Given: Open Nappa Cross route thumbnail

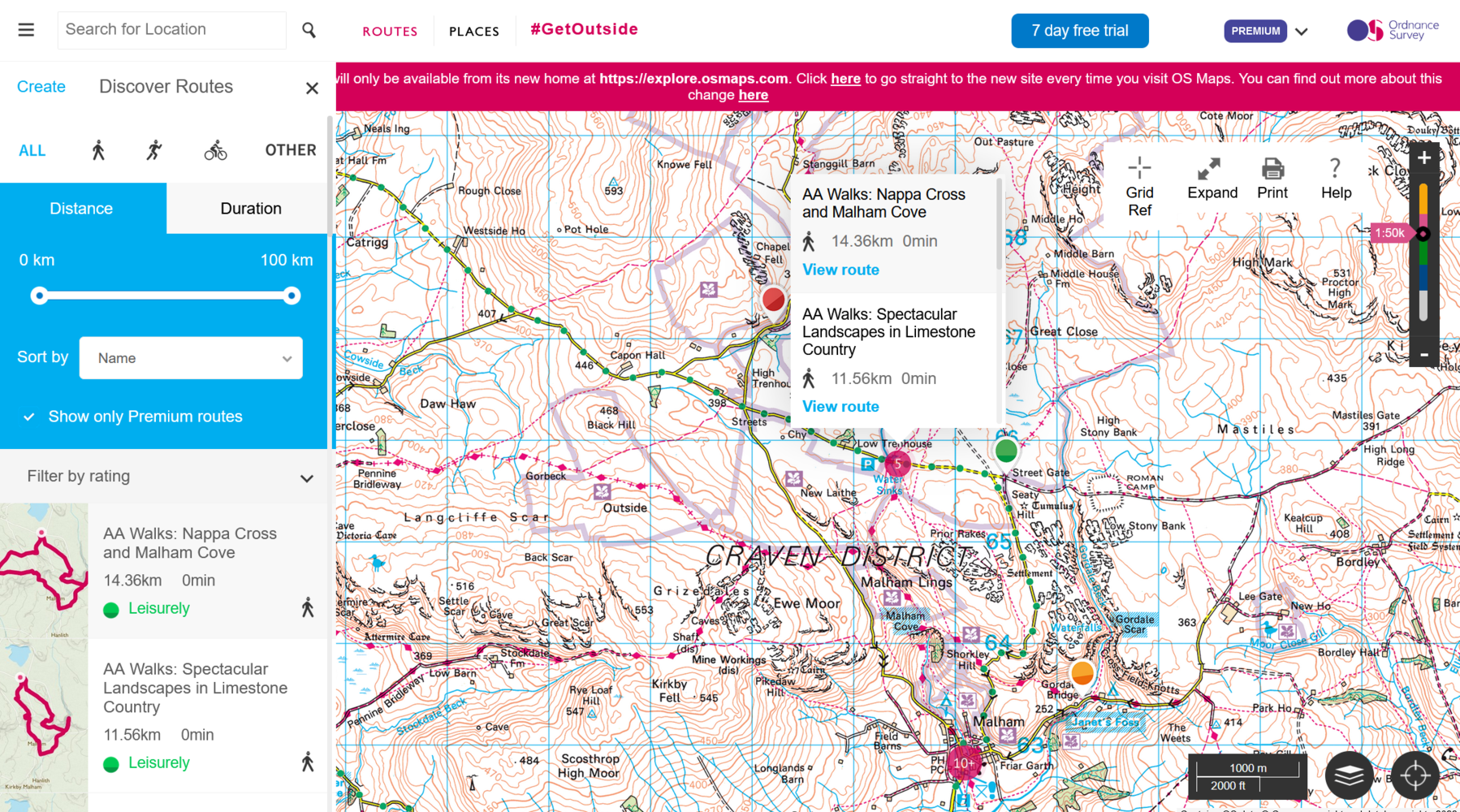Looking at the screenshot, I should click(x=44, y=571).
